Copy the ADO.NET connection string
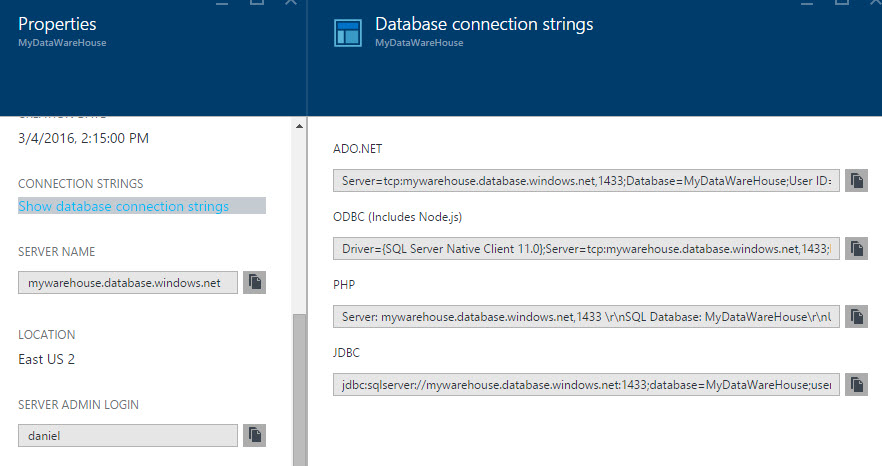Image resolution: width=882 pixels, height=466 pixels. click(857, 180)
